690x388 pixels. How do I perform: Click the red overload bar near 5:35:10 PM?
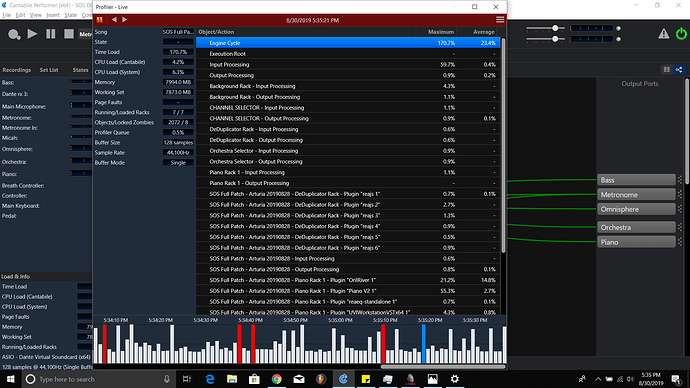click(x=383, y=344)
